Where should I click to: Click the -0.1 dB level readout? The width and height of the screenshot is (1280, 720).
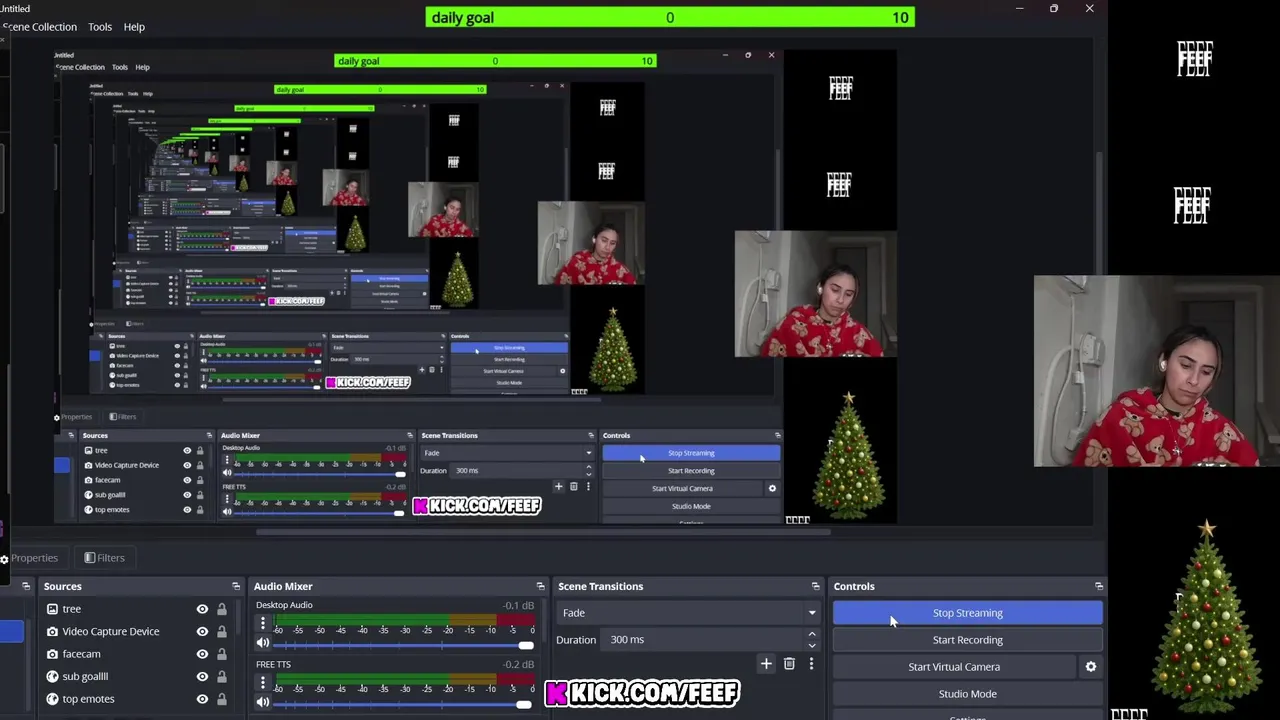point(519,606)
